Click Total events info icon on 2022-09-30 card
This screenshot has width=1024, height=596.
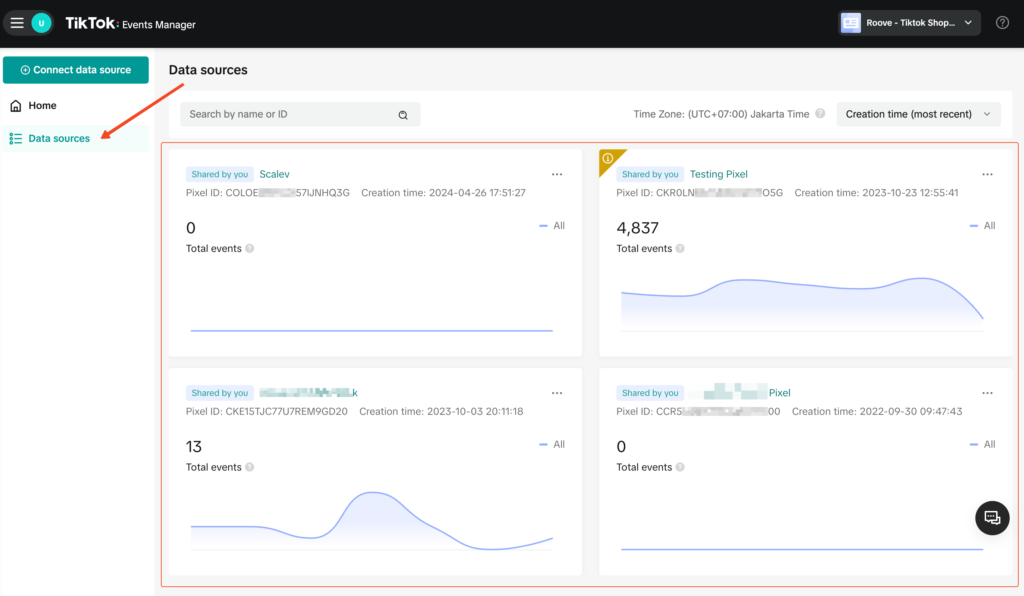click(680, 467)
